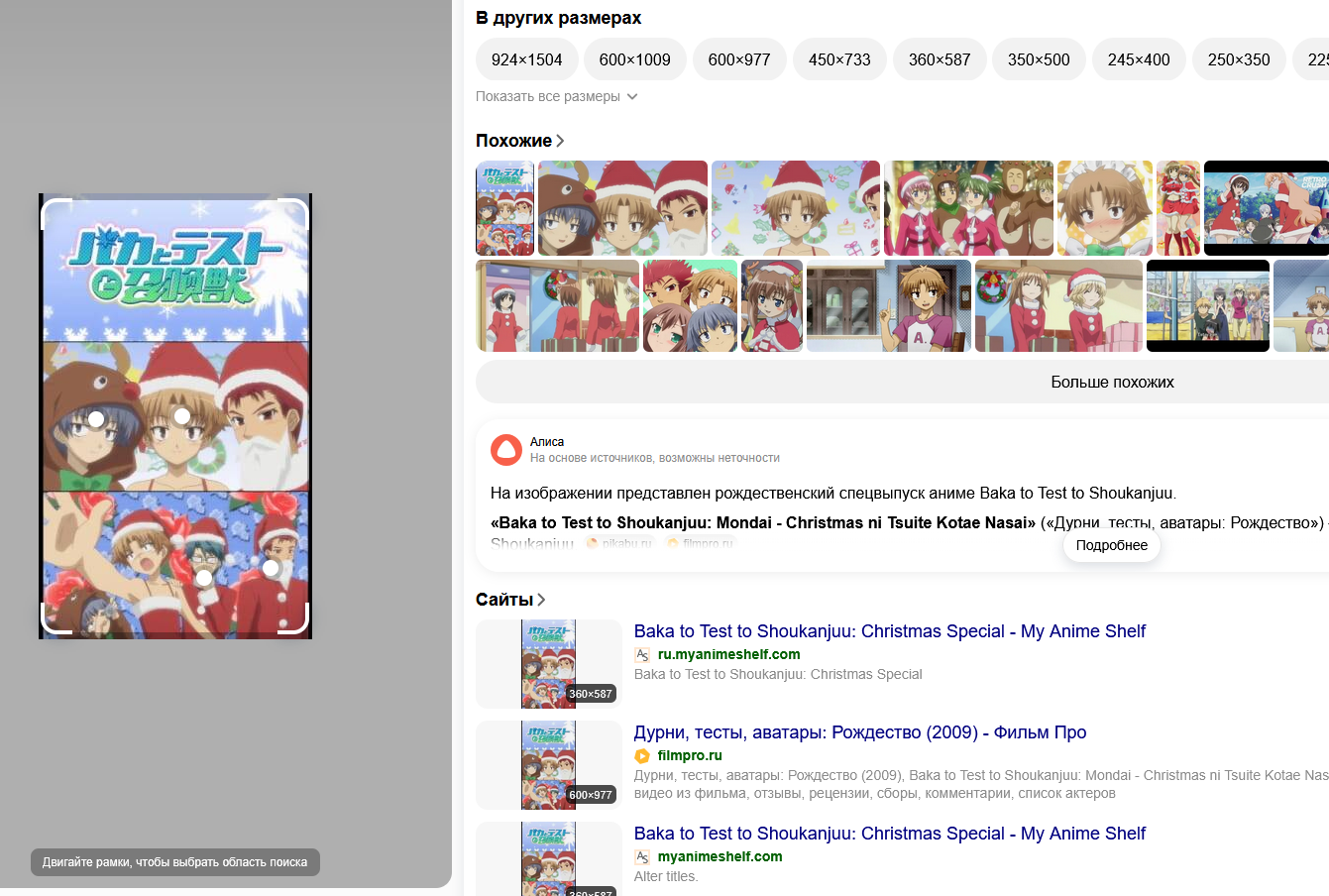Click the ru.myanimeshelf.com favicon
1329x896 pixels.
click(x=642, y=655)
